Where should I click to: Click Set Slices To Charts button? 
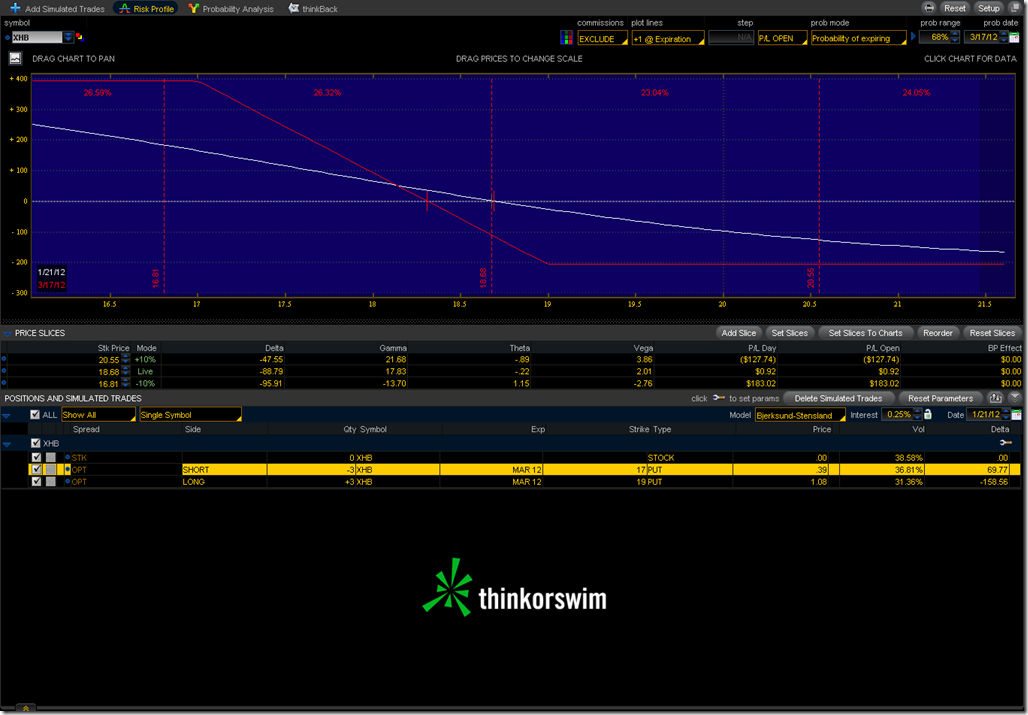[865, 333]
